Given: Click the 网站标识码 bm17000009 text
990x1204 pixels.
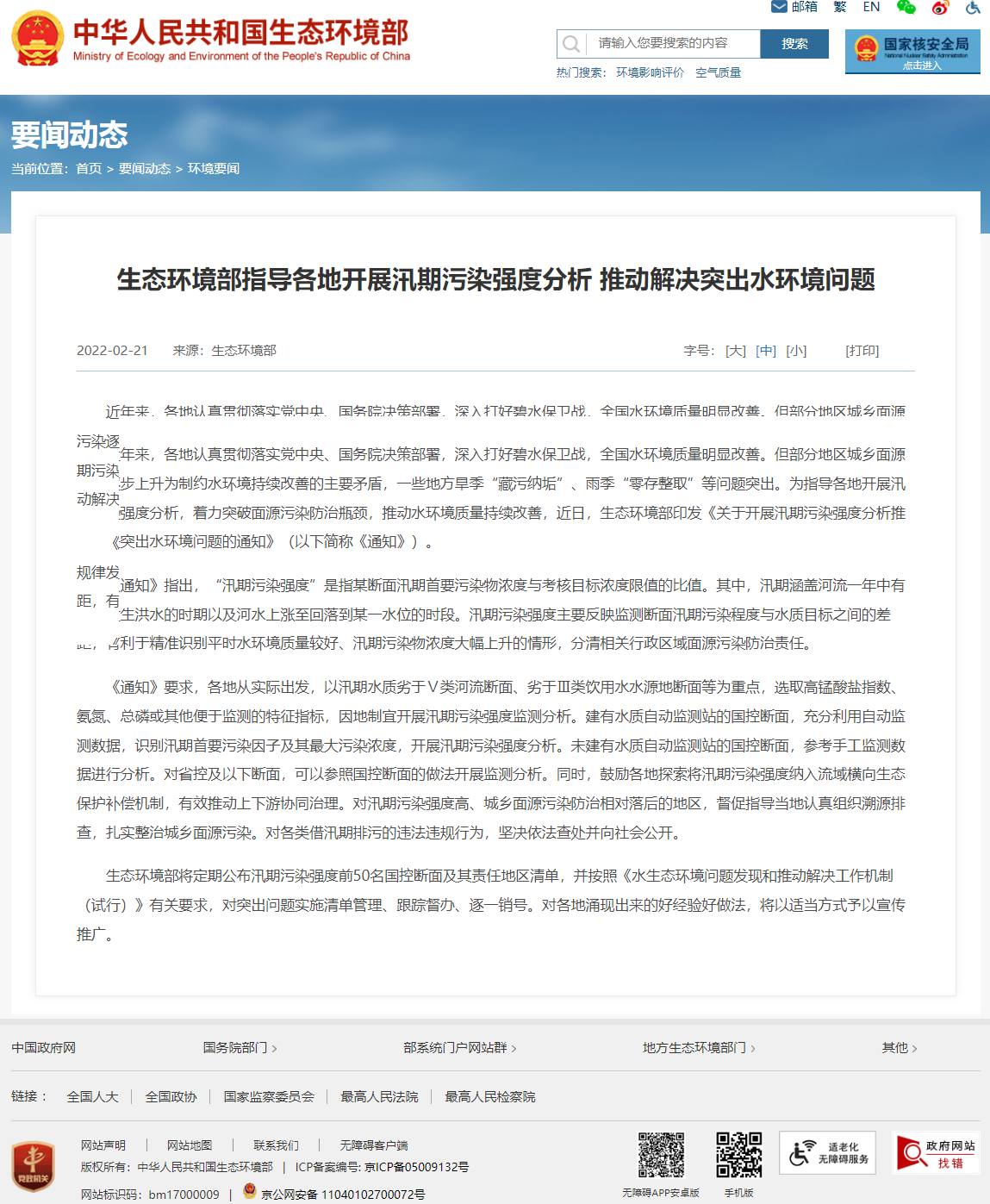Looking at the screenshot, I should pyautogui.click(x=150, y=1195).
